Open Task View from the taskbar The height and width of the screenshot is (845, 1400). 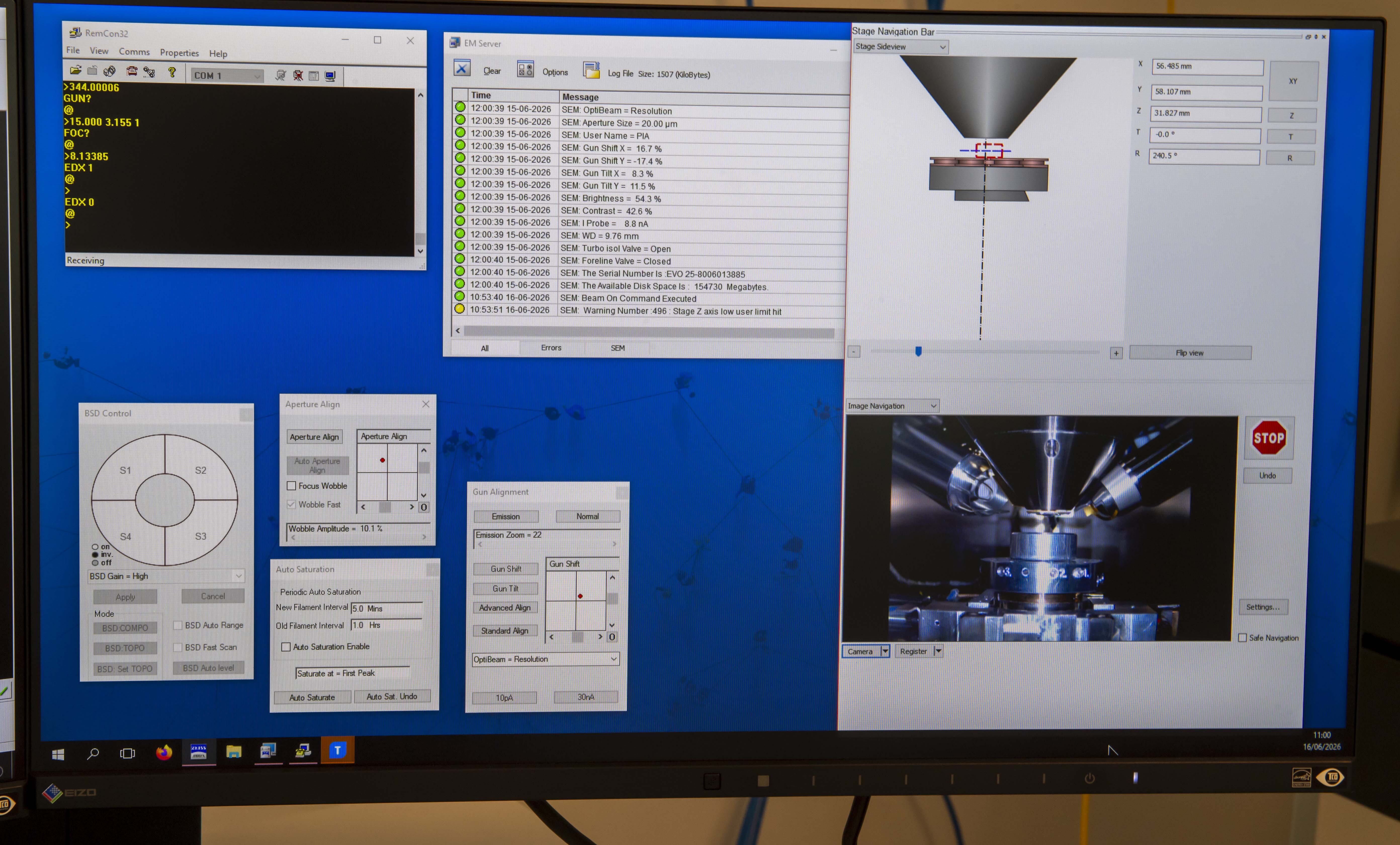click(128, 753)
